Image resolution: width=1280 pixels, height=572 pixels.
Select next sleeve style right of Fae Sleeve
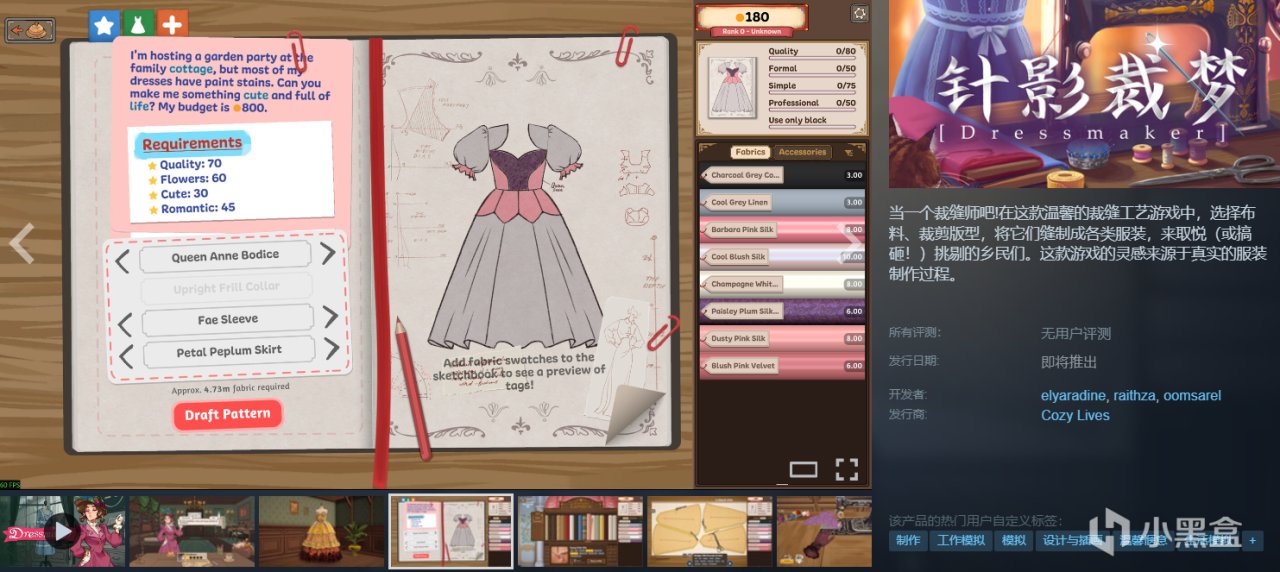tap(330, 318)
